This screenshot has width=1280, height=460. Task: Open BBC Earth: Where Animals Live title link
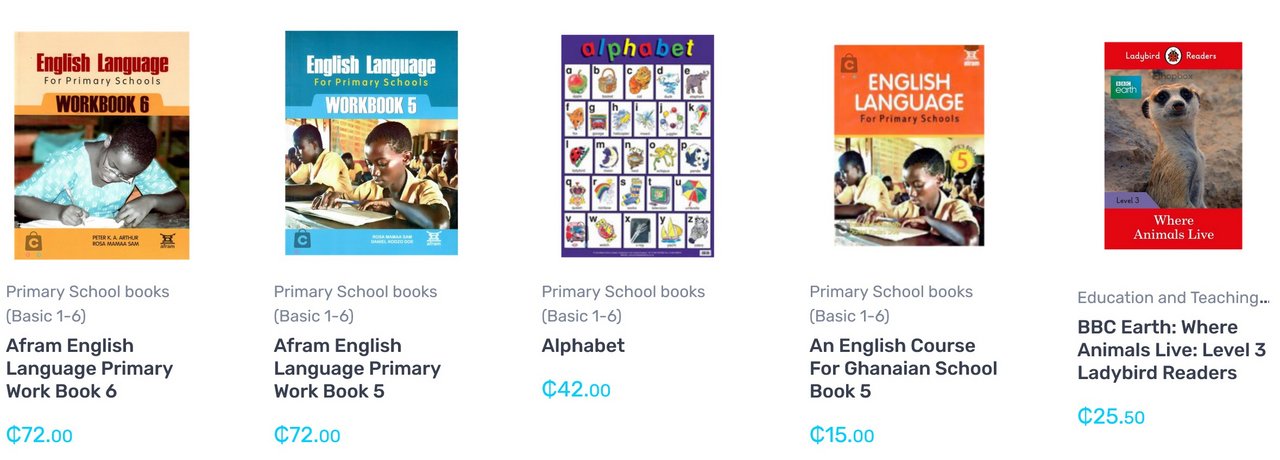1172,350
